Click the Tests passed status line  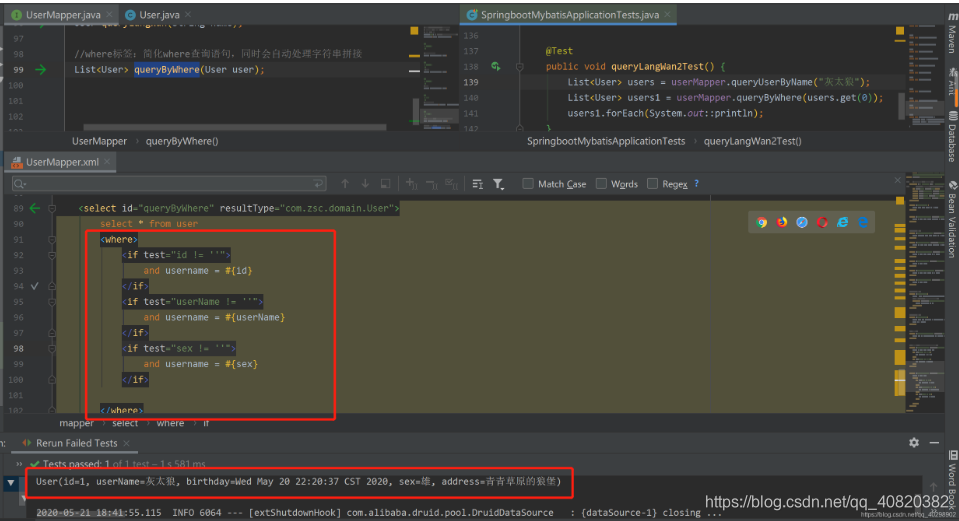[x=118, y=464]
